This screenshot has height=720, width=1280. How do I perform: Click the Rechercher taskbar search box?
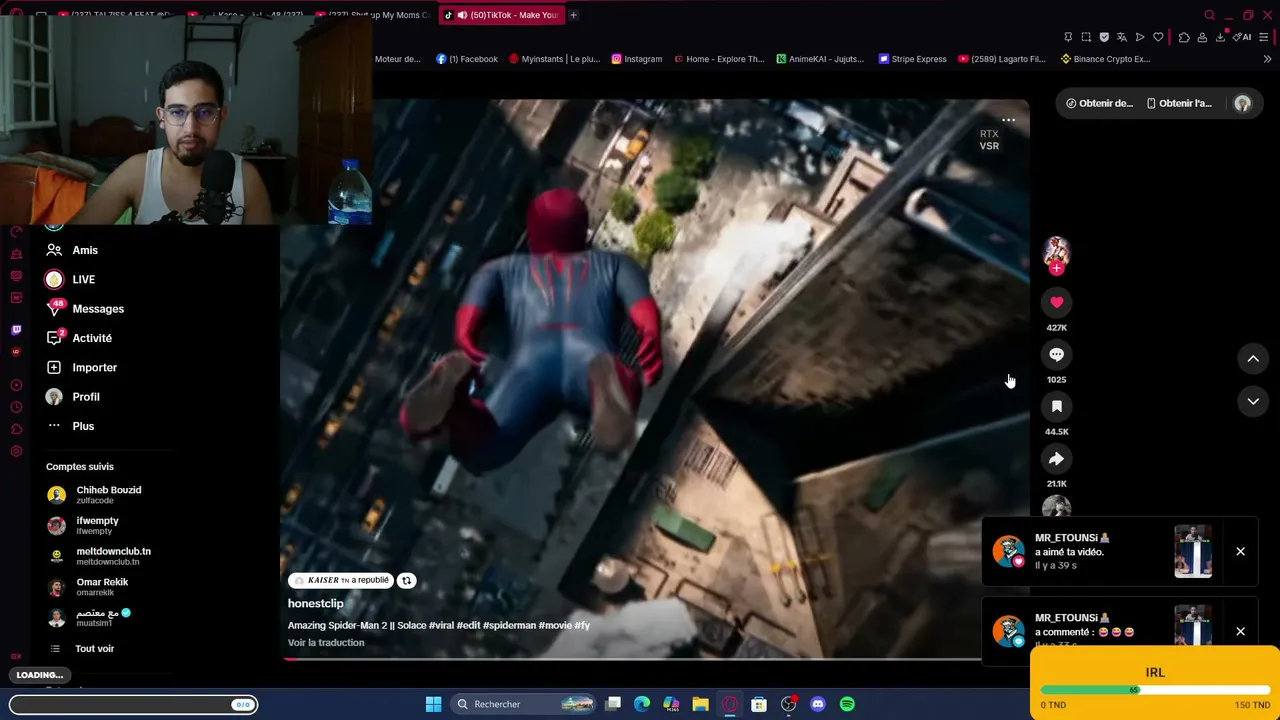[x=525, y=704]
